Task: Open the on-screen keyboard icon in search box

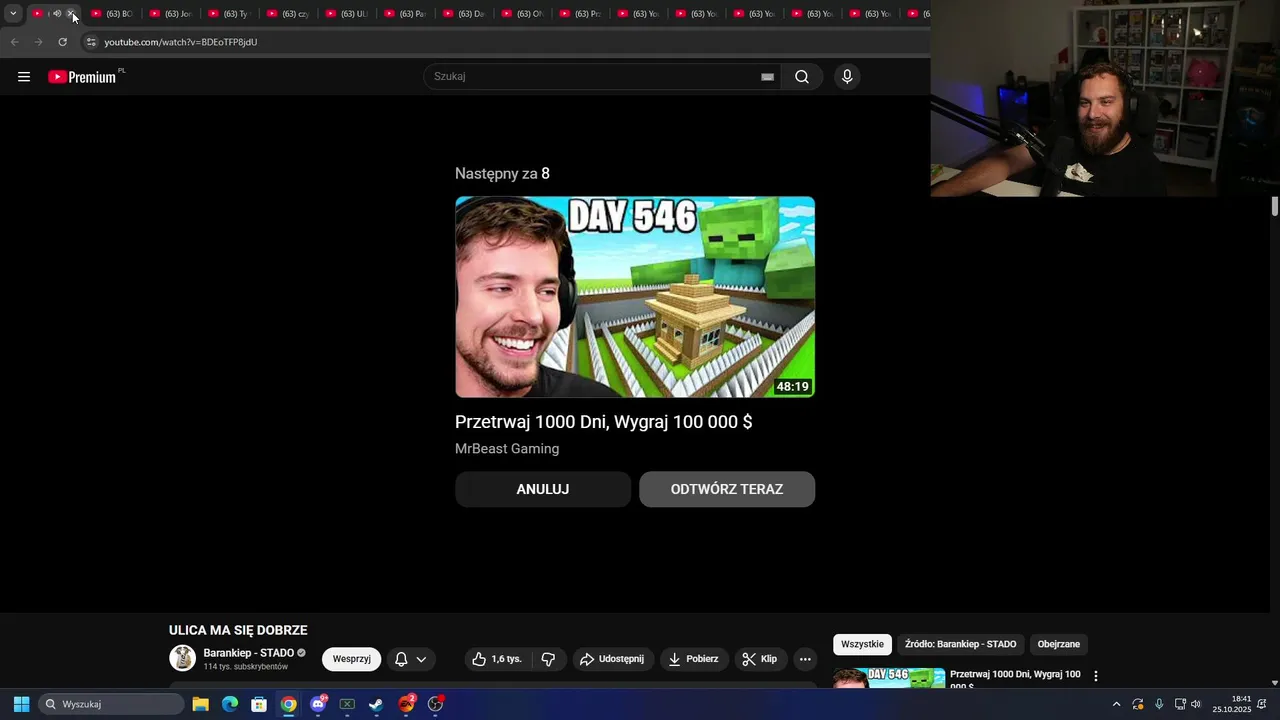Action: pyautogui.click(x=767, y=77)
